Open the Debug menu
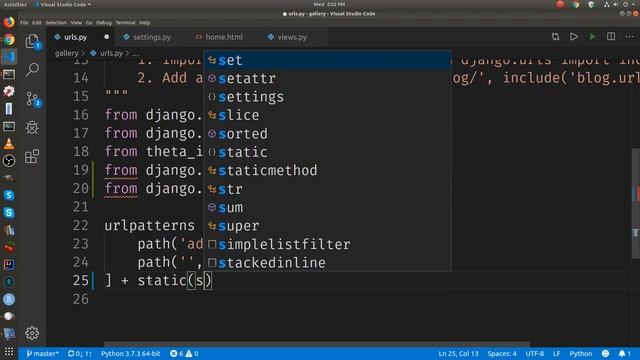 (x=104, y=22)
